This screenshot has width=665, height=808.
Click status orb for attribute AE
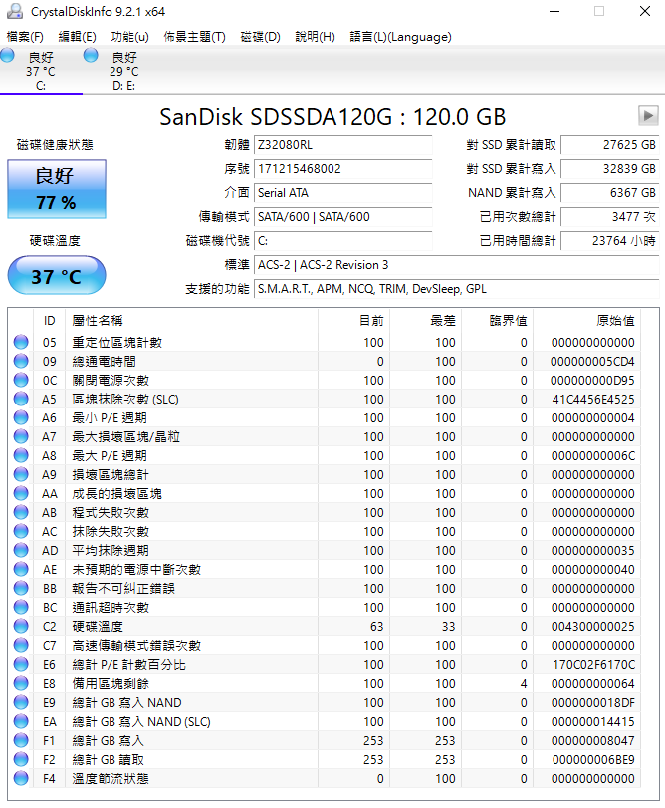tap(21, 569)
